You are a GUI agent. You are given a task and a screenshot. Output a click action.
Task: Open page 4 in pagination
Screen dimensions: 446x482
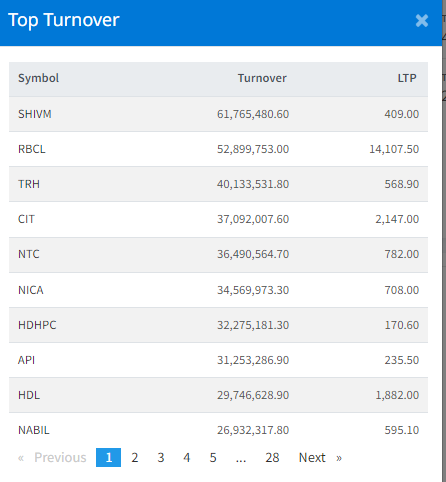(x=187, y=457)
